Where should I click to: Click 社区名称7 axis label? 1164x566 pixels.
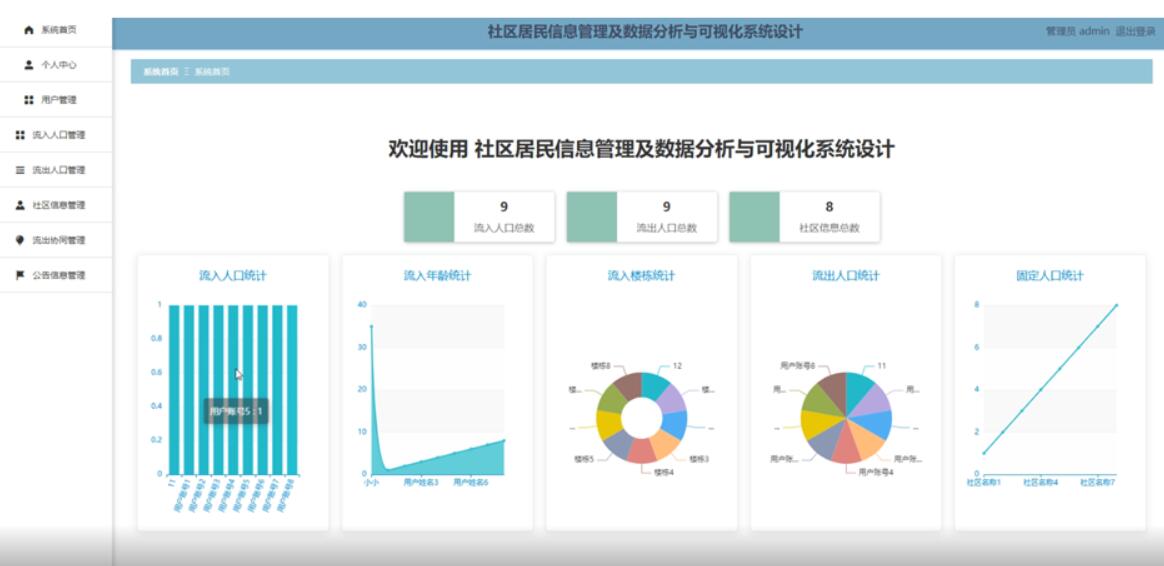click(x=1097, y=483)
